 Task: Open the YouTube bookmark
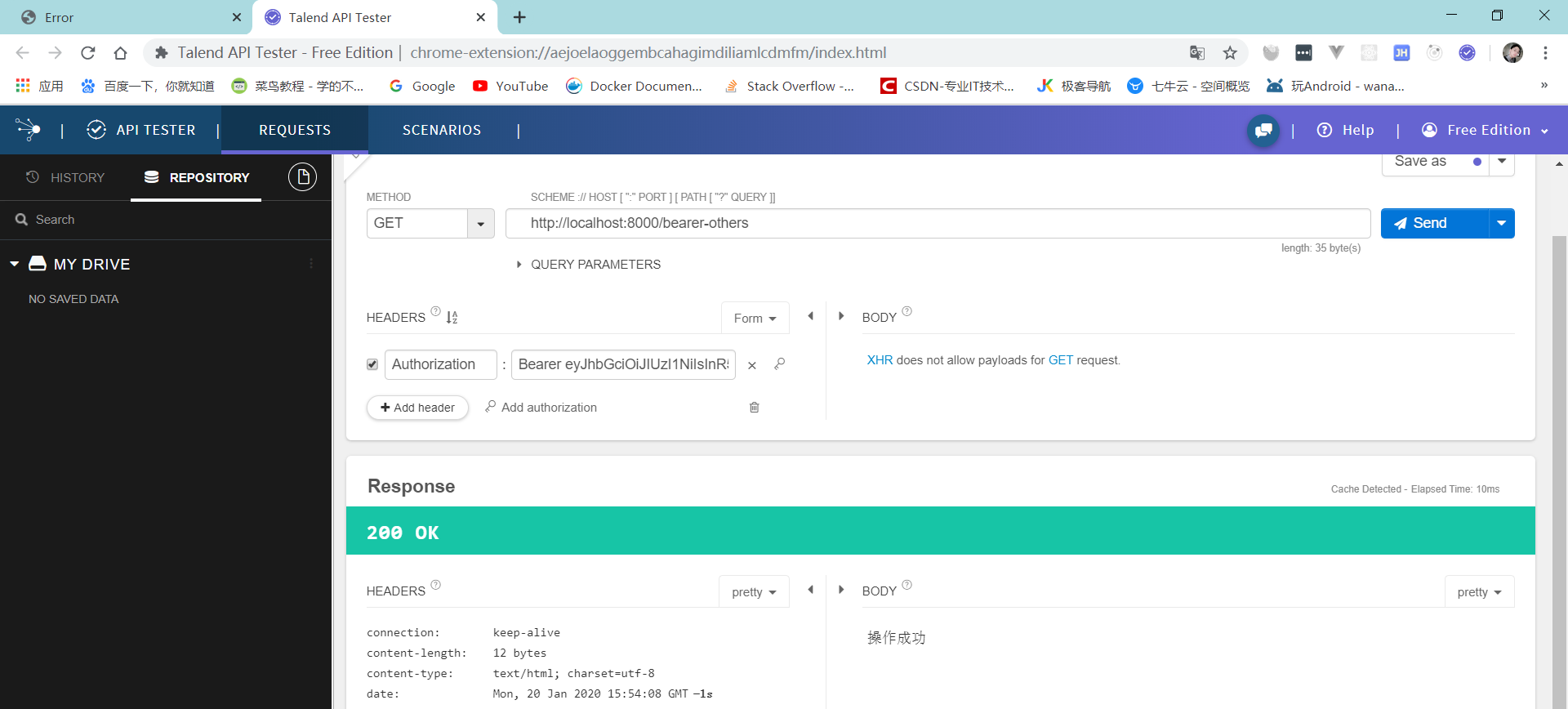pyautogui.click(x=510, y=86)
